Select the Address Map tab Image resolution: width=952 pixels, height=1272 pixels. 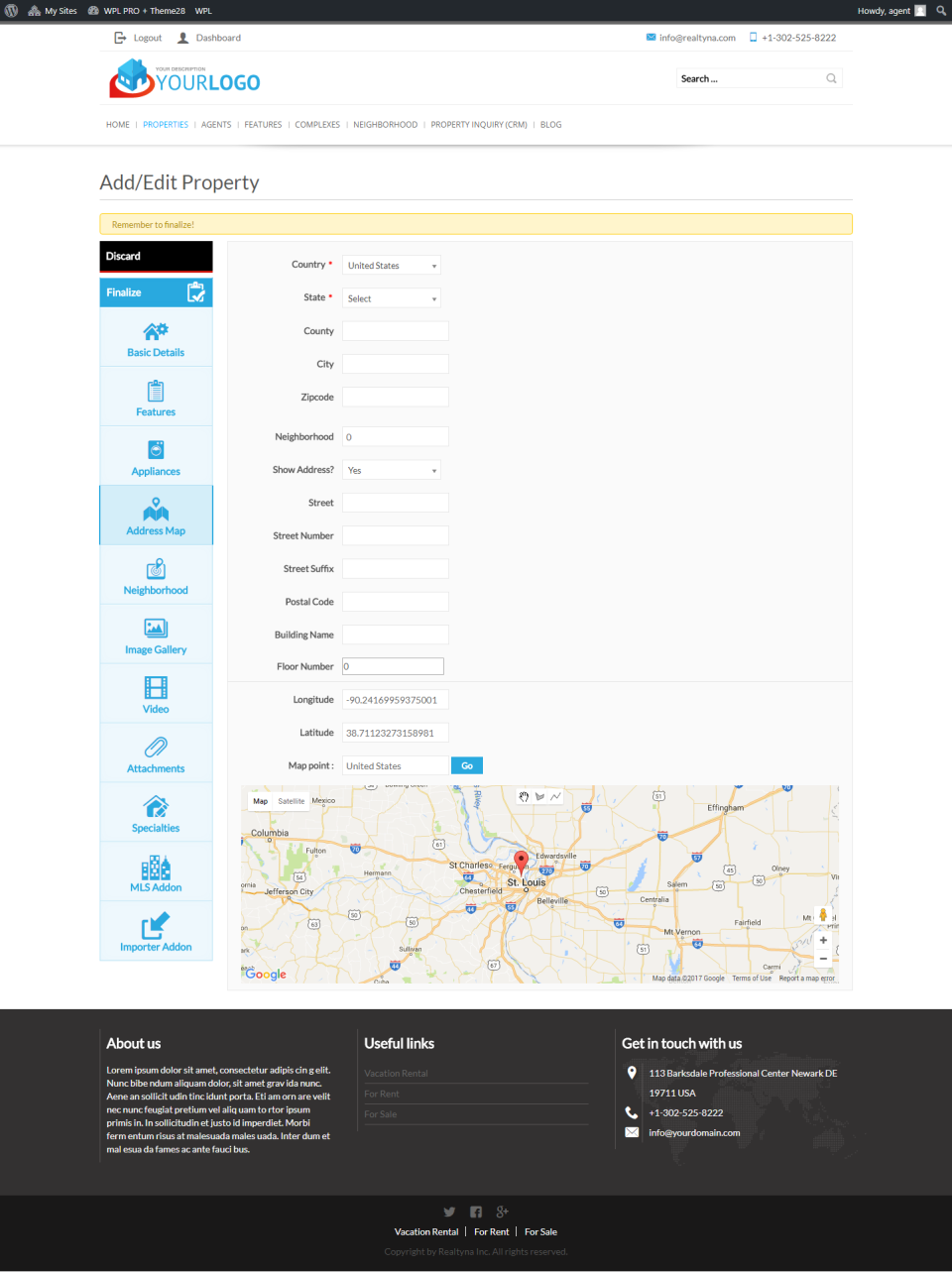click(x=156, y=516)
